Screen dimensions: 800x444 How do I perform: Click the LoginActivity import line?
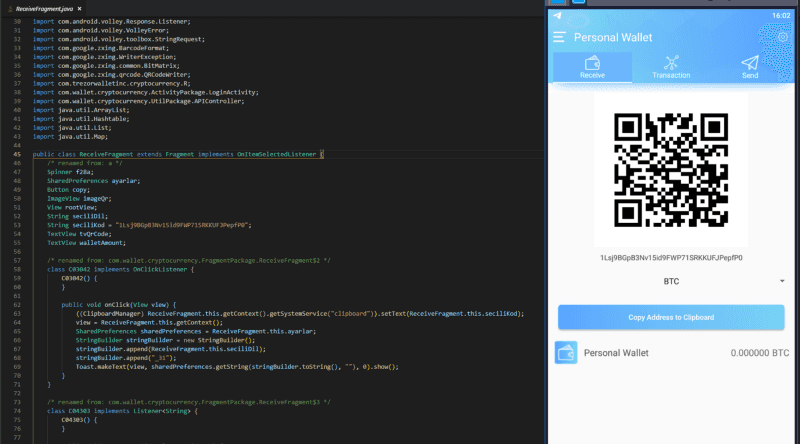(146, 92)
